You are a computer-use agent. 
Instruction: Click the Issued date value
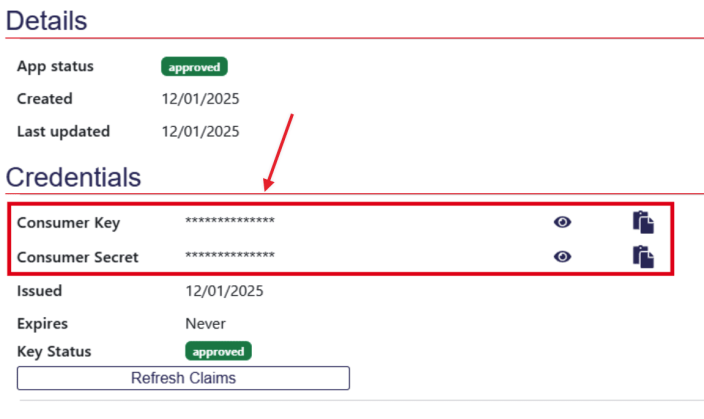pyautogui.click(x=223, y=291)
